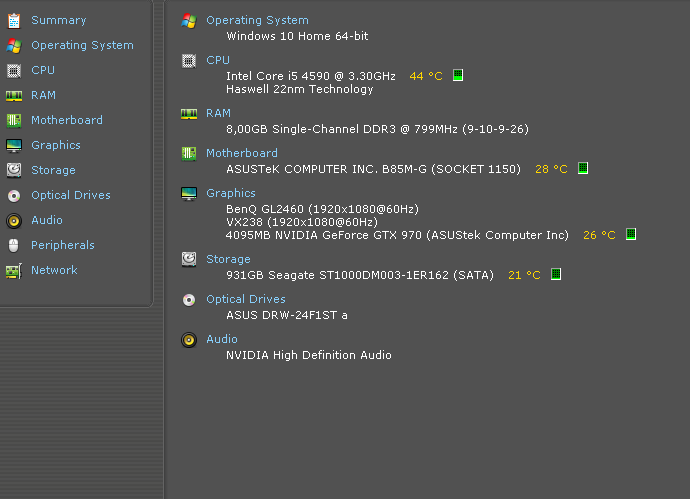Click the Peripherals mouse icon in sidebar
This screenshot has width=690, height=499.
pyautogui.click(x=14, y=246)
